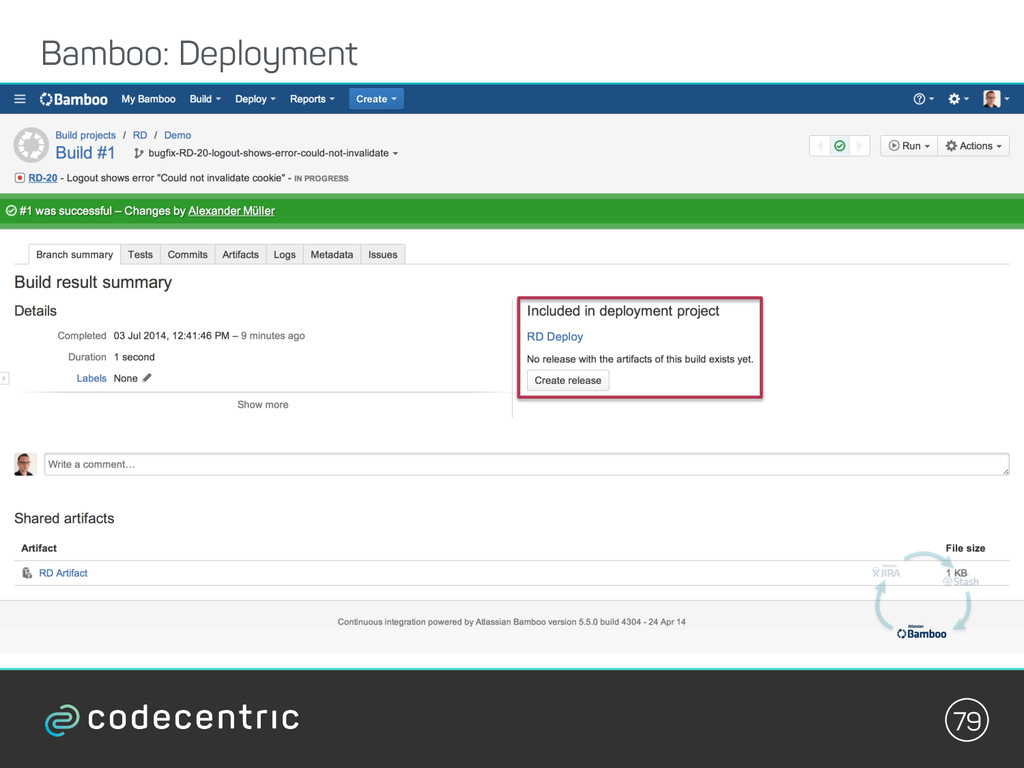Switch to the Logs tab

point(285,254)
